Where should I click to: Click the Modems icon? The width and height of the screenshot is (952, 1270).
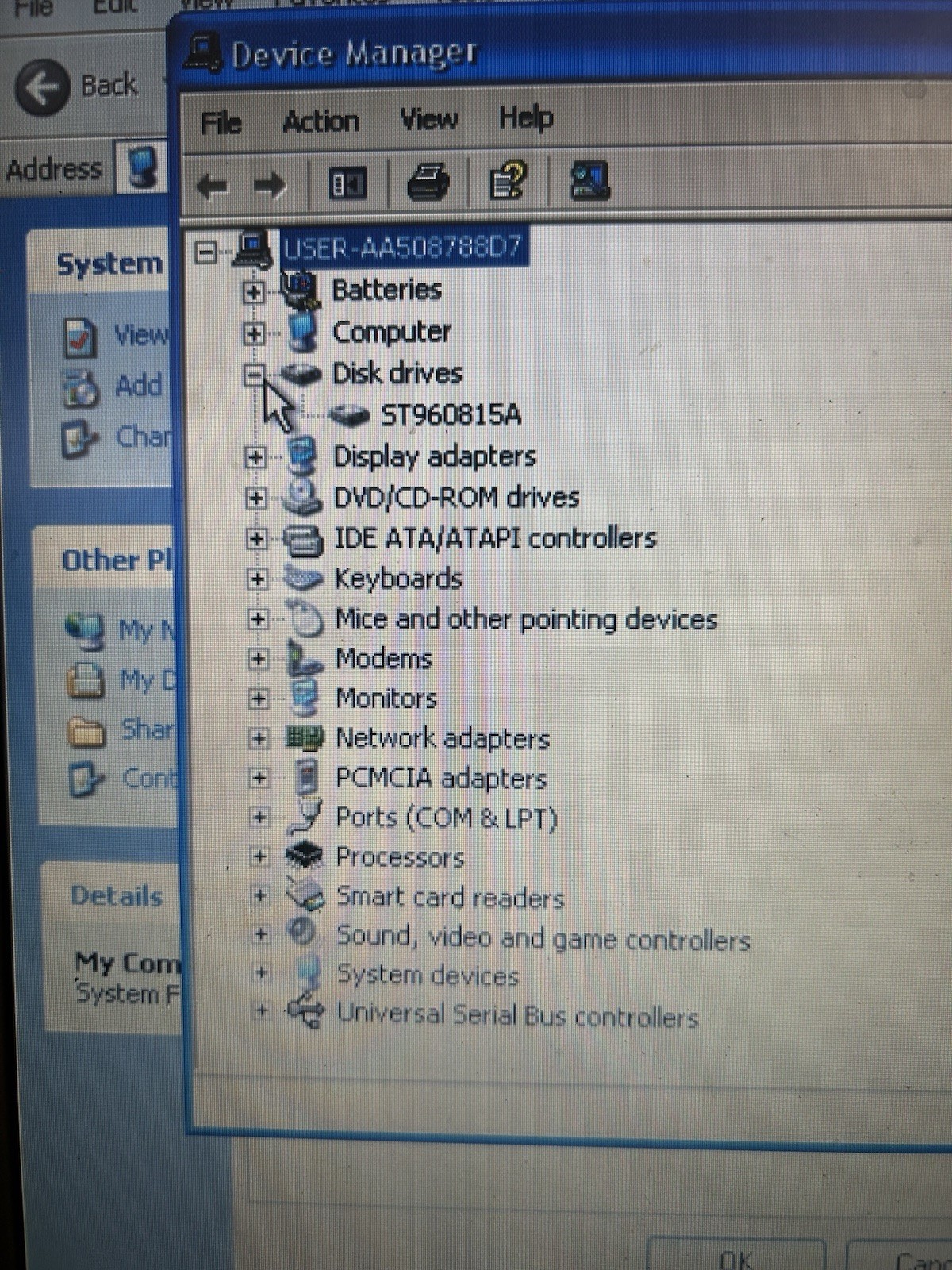pyautogui.click(x=304, y=659)
